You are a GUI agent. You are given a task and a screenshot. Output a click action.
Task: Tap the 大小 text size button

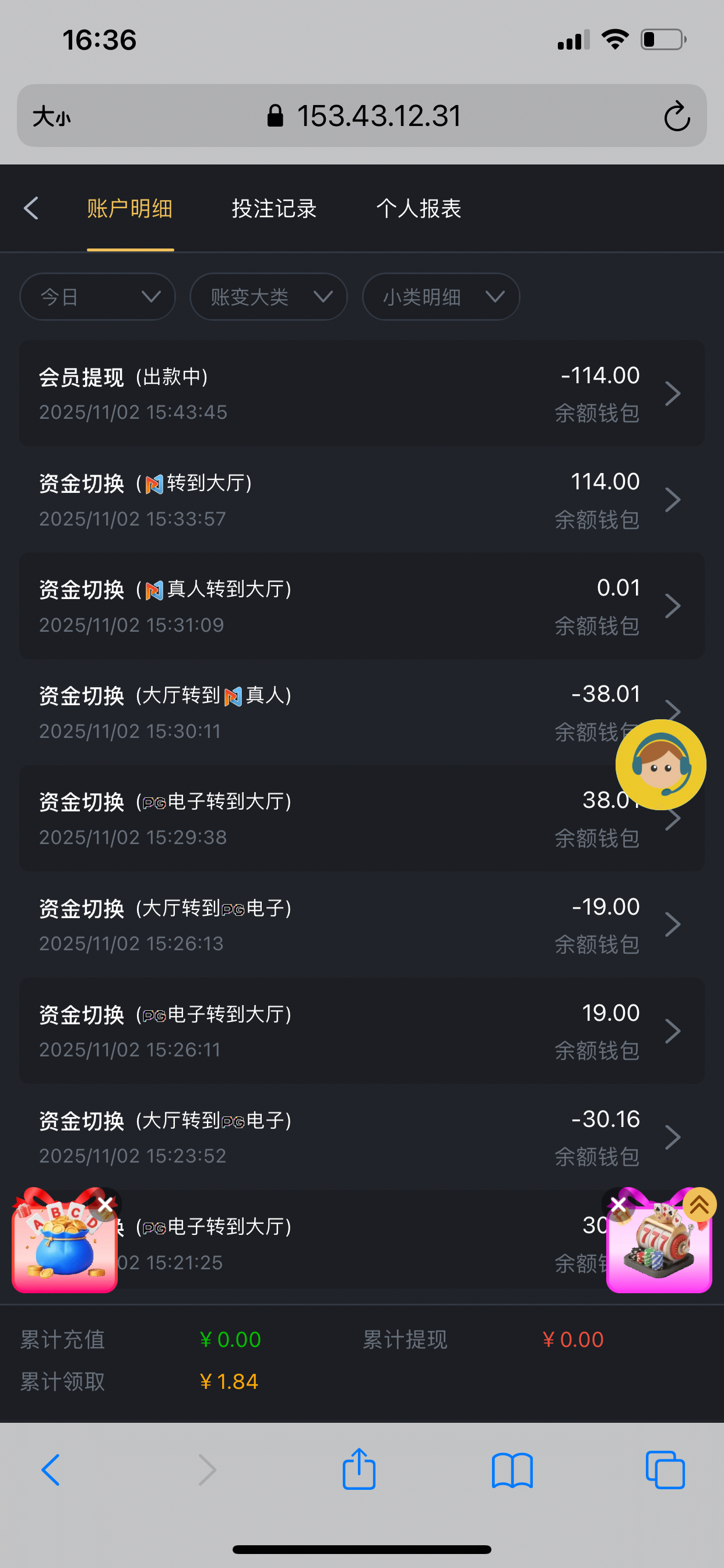click(x=52, y=116)
